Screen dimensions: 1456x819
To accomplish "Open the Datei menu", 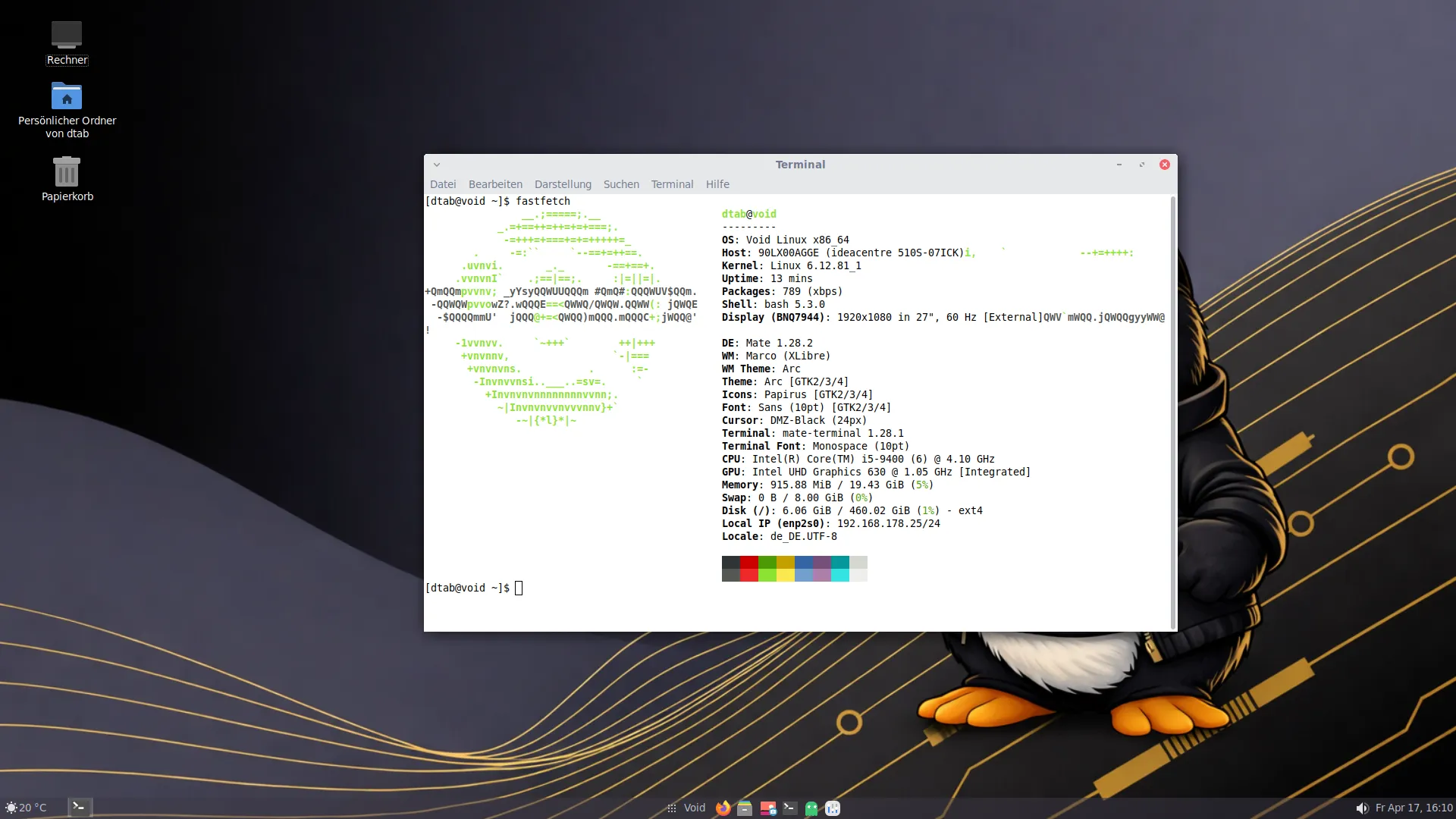I will [x=443, y=184].
